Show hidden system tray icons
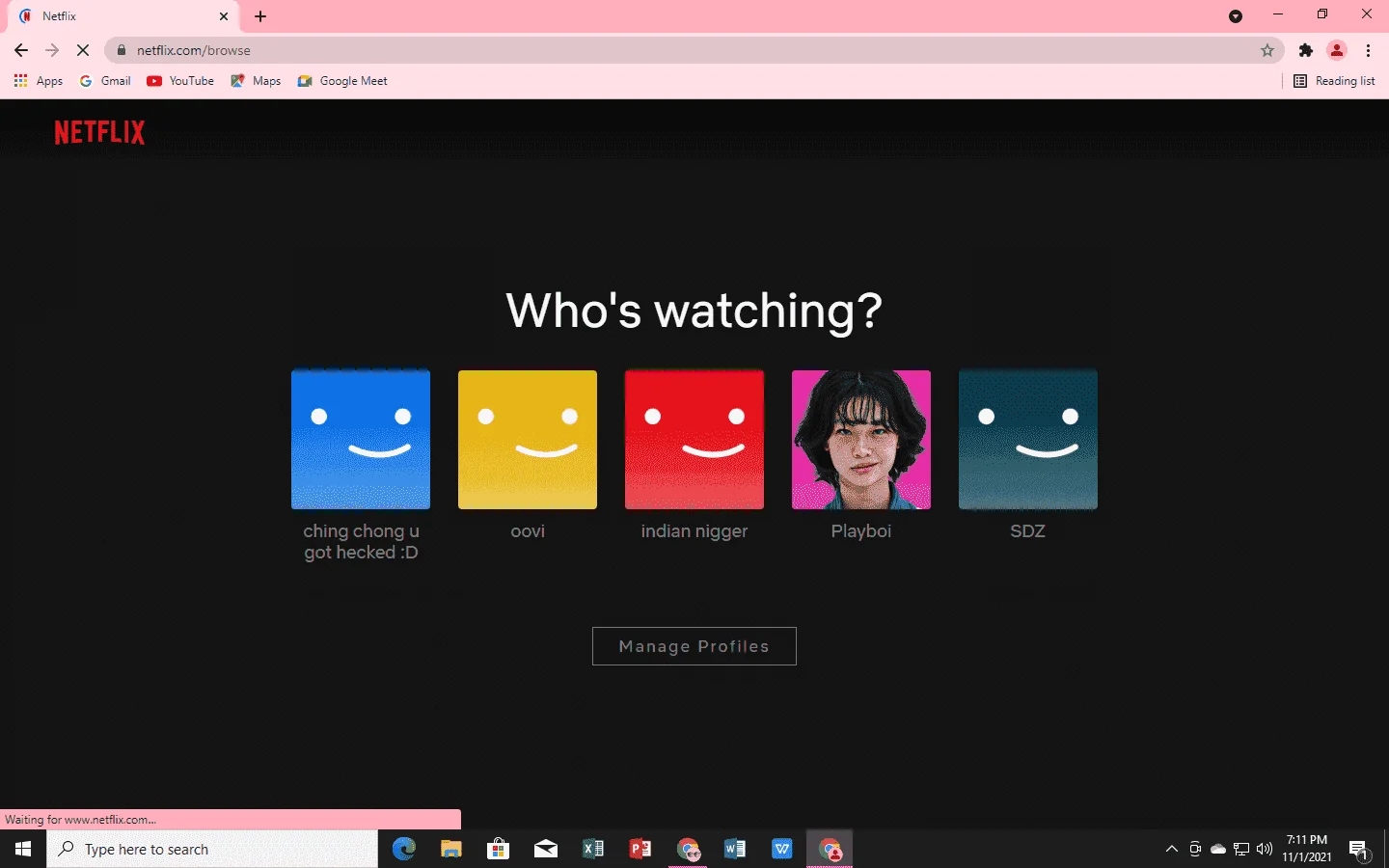This screenshot has height=868, width=1389. click(x=1172, y=849)
